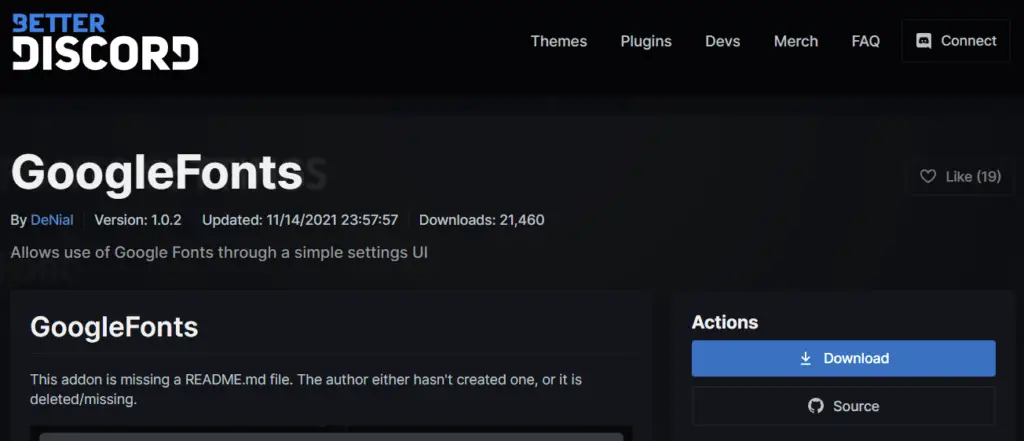Click the Like (19) label
This screenshot has width=1024, height=441.
click(x=973, y=176)
